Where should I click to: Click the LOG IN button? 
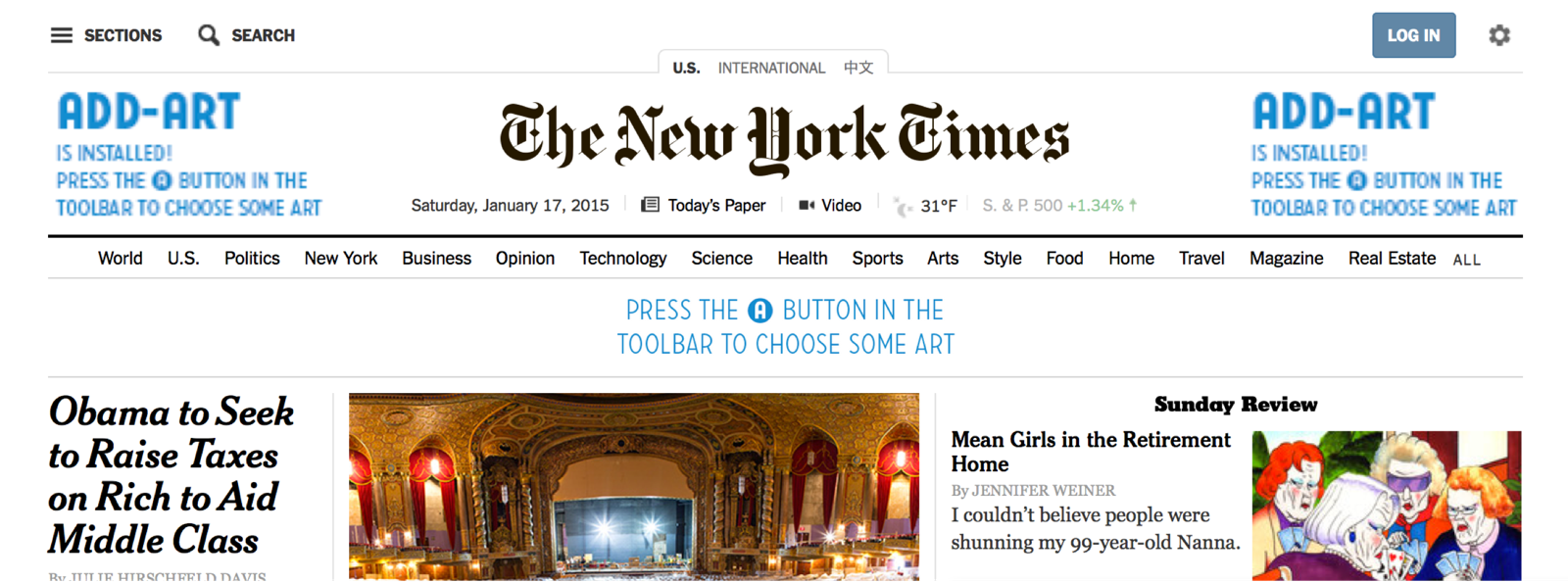click(1413, 35)
